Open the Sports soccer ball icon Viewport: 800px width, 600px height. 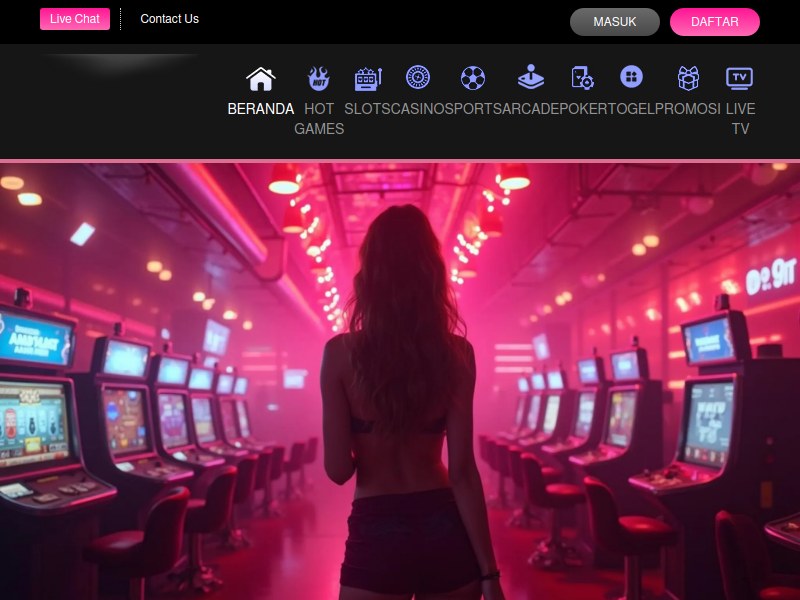click(473, 78)
